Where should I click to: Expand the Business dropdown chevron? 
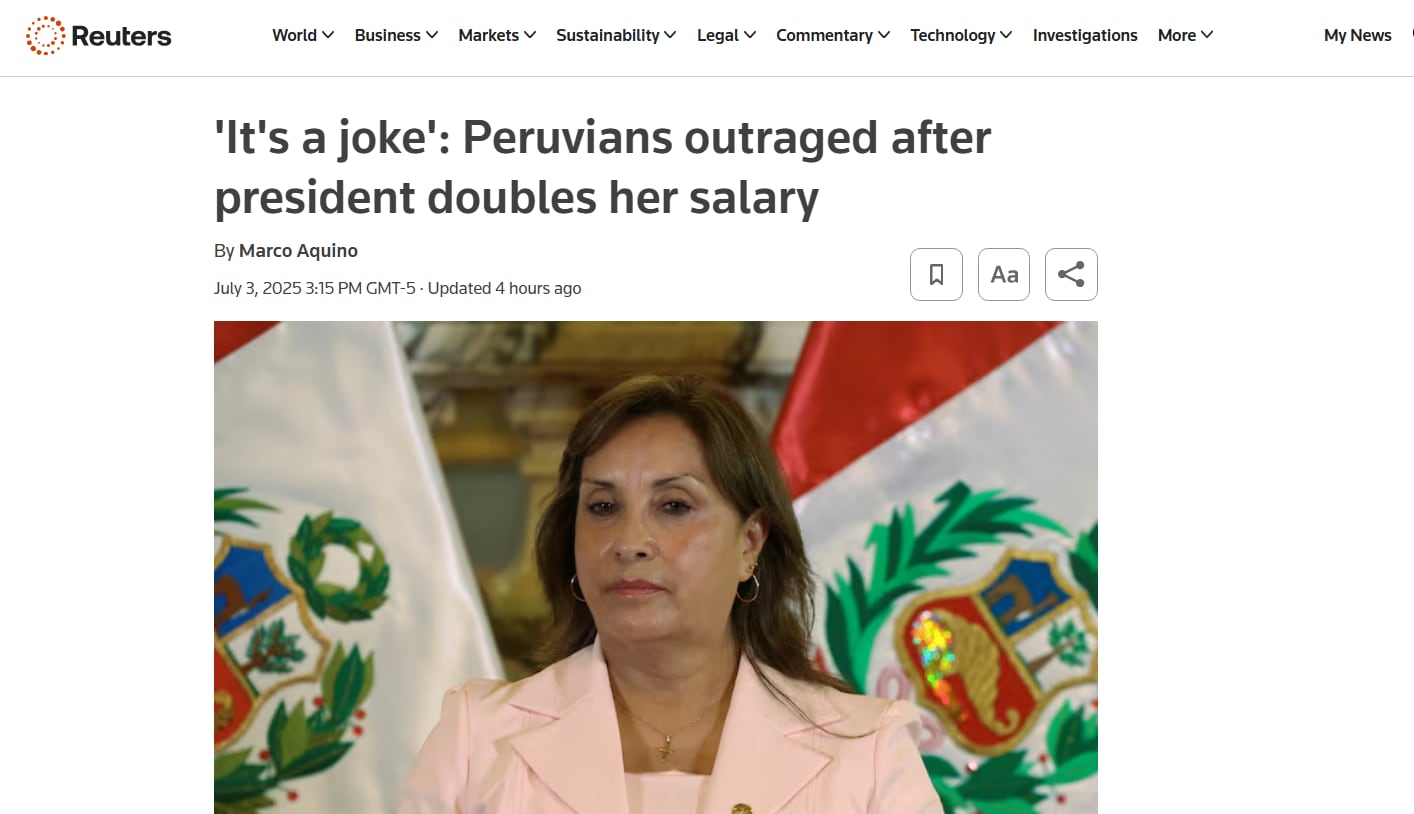432,35
